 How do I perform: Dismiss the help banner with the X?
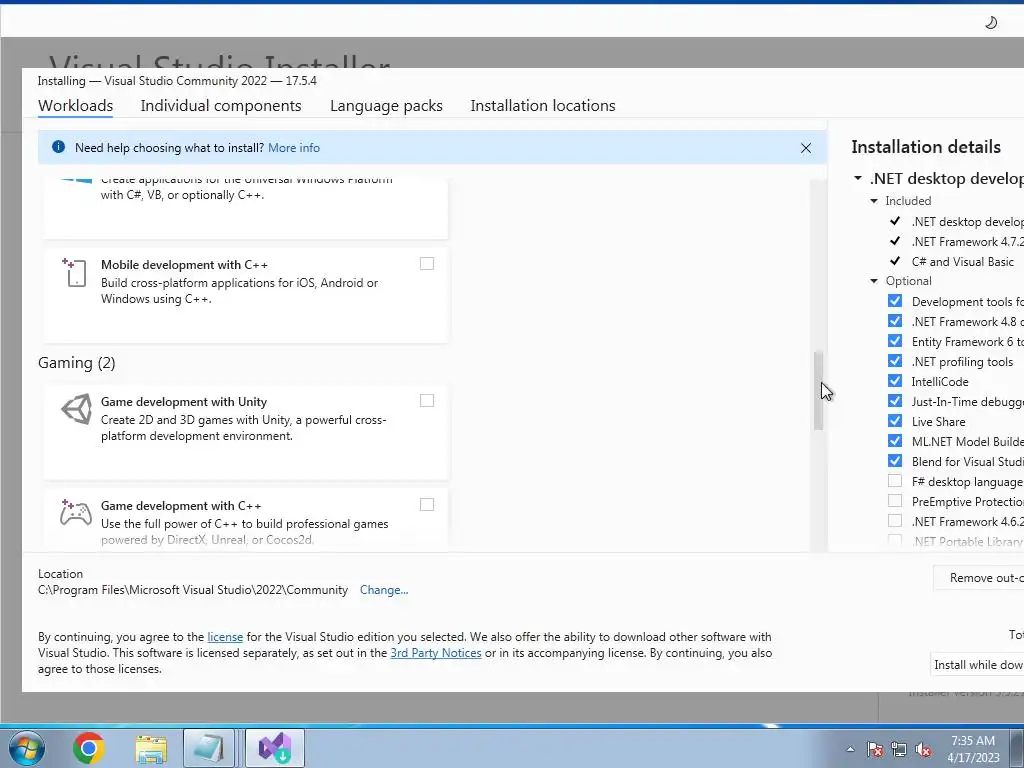tap(806, 148)
